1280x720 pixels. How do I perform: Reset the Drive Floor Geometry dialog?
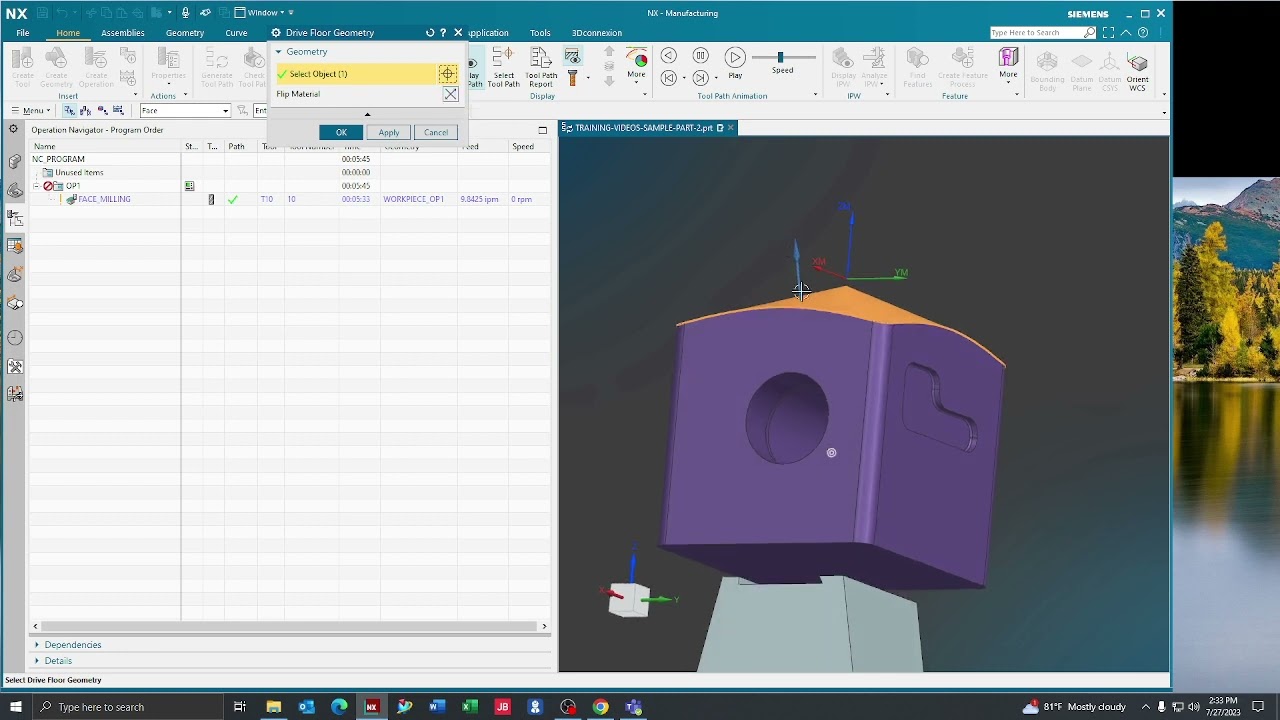(430, 33)
